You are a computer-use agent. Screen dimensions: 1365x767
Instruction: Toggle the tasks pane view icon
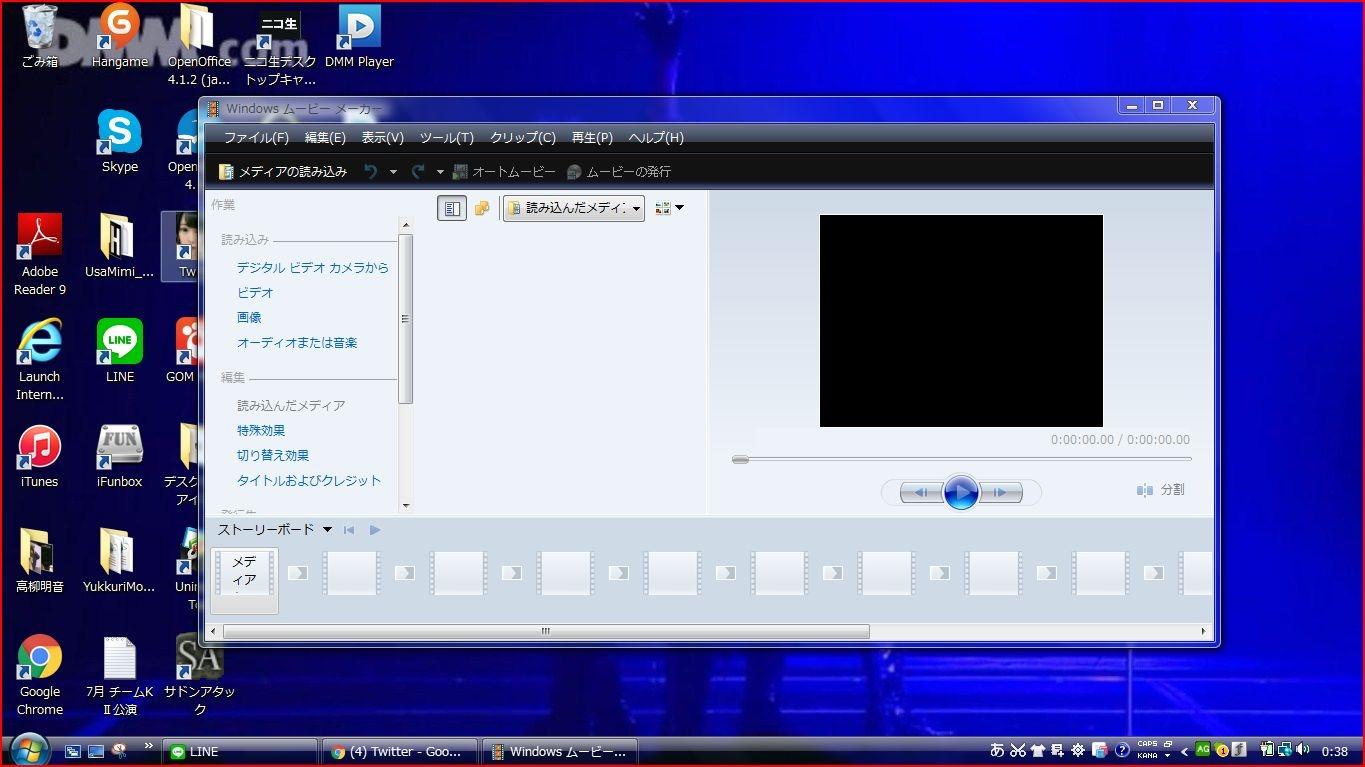(452, 208)
